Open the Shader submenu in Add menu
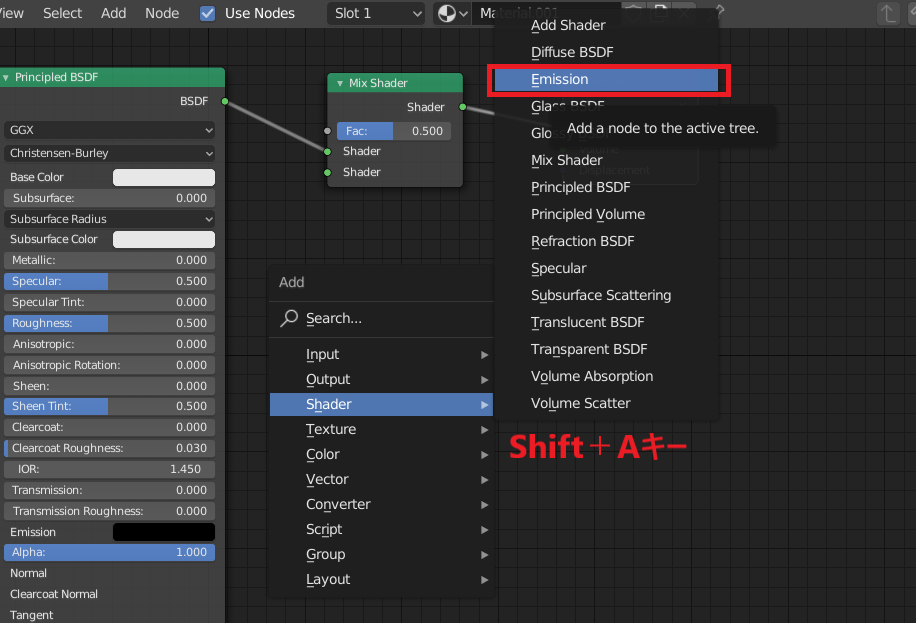Screen dimensions: 916x623 point(381,404)
